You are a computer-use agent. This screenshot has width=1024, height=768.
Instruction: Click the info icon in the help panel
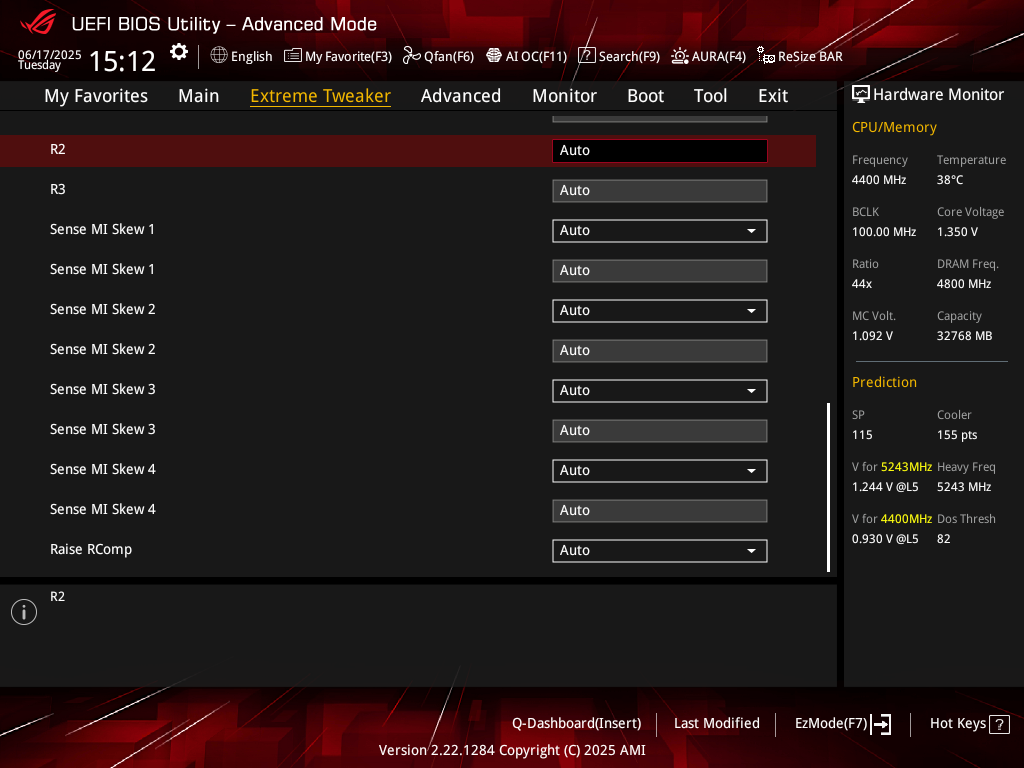(x=24, y=612)
